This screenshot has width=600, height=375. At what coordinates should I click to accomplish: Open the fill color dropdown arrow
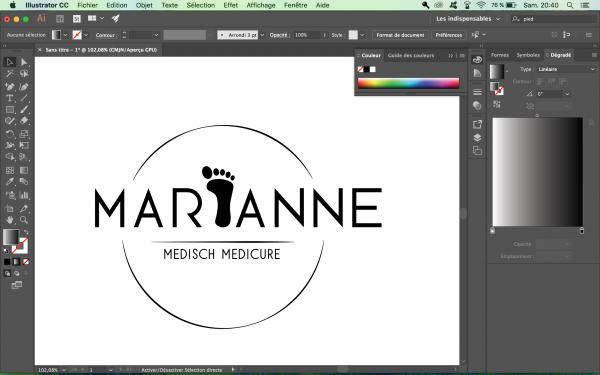[65, 35]
